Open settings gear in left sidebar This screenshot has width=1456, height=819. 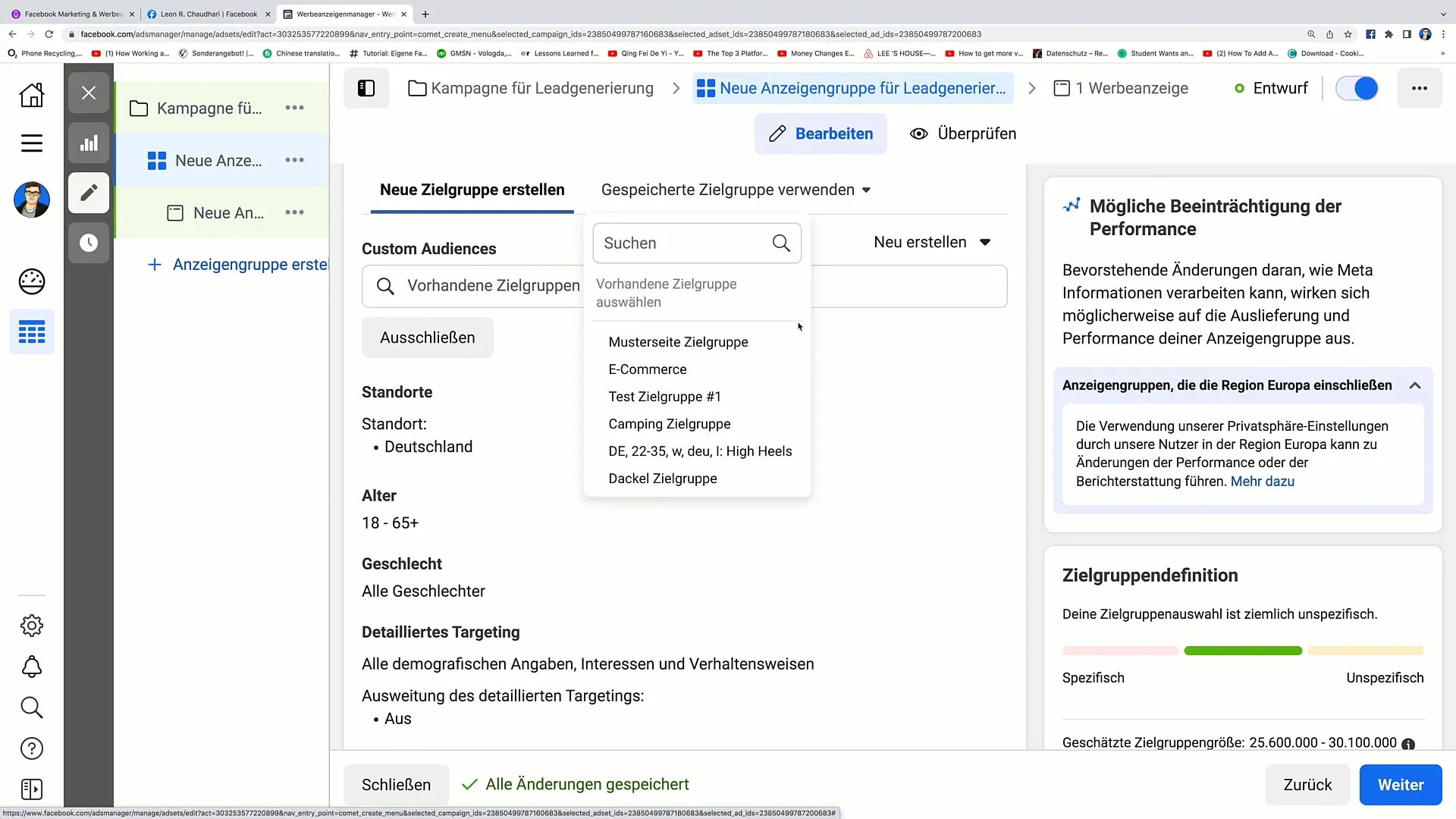click(32, 626)
